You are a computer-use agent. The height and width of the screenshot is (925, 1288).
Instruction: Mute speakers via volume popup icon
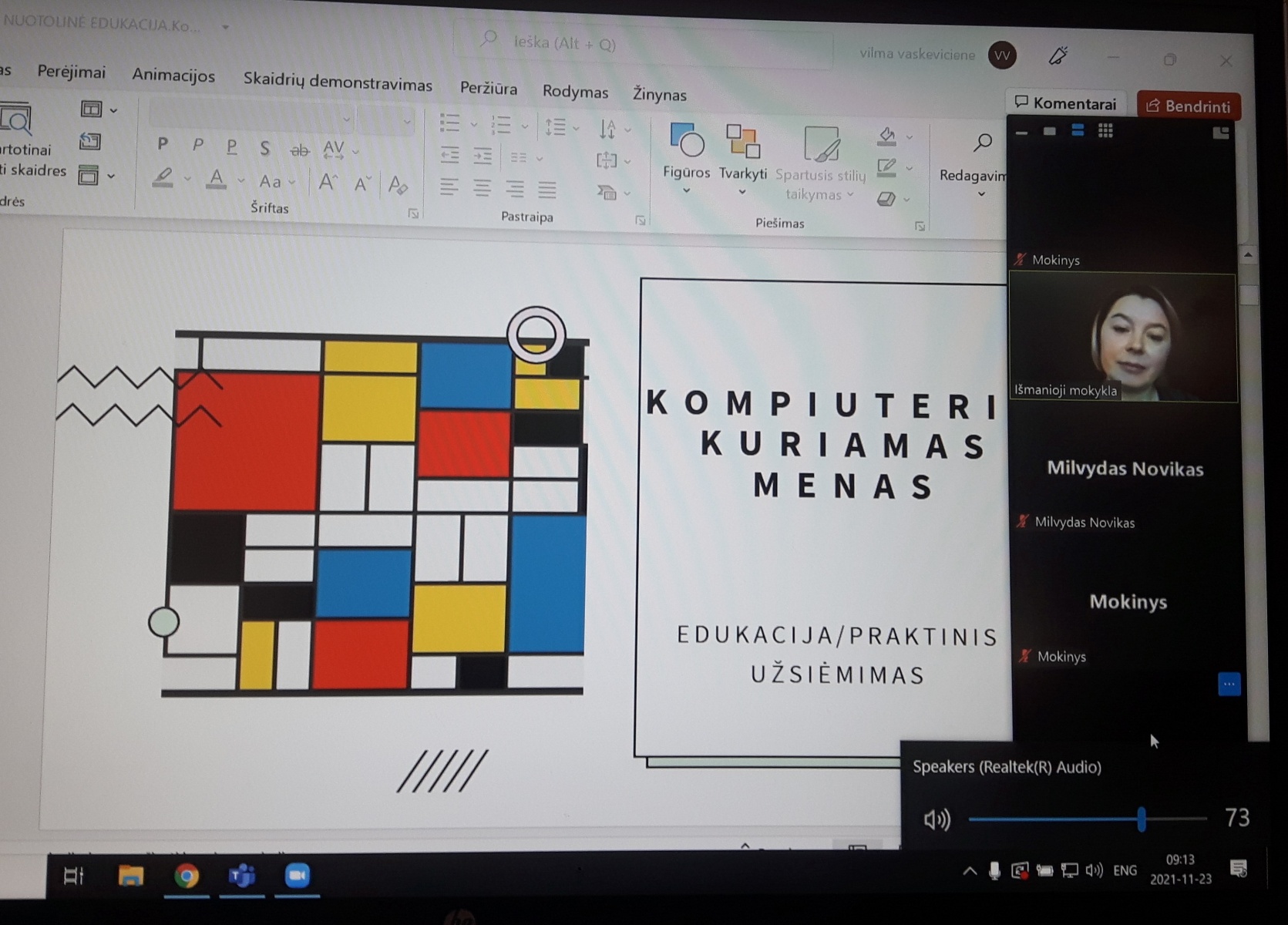[x=937, y=819]
